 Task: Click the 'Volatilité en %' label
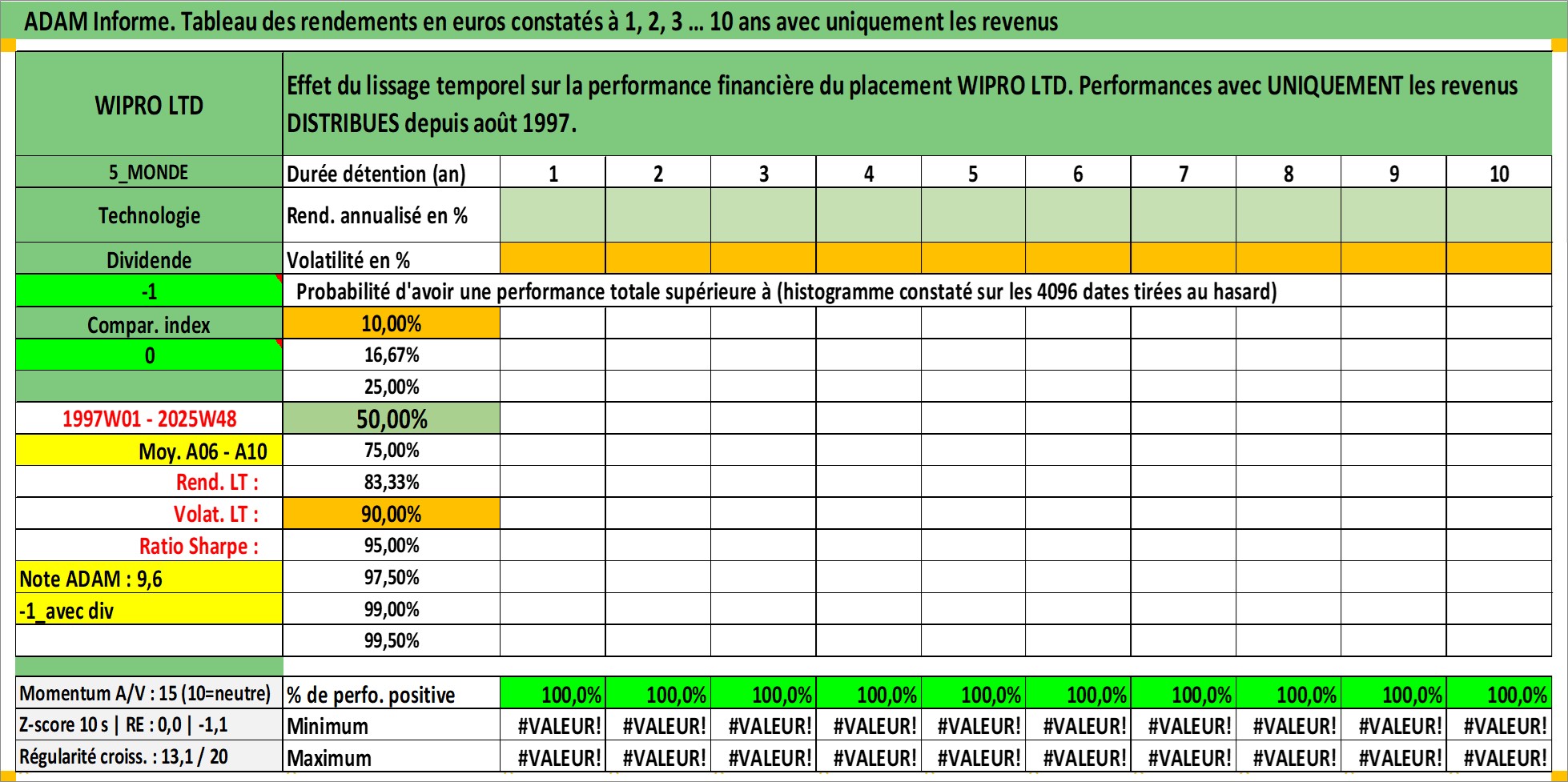(392, 259)
